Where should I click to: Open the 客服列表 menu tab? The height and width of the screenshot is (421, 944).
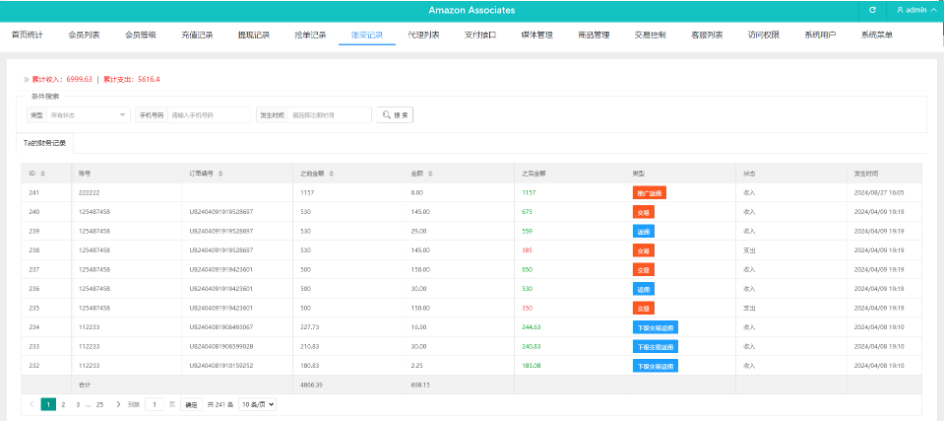tap(707, 35)
